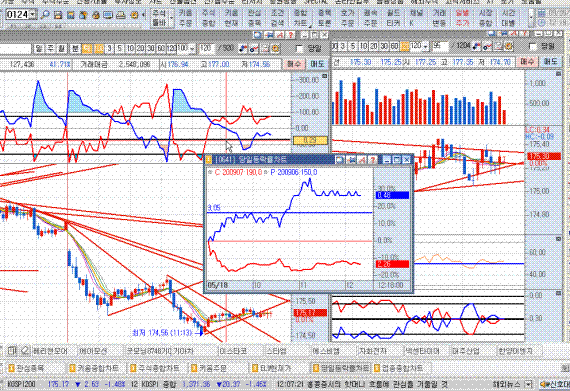Screen dimensions: 570x391
Task: Click the blue 매도 button in the right chart
Action: tap(551, 62)
